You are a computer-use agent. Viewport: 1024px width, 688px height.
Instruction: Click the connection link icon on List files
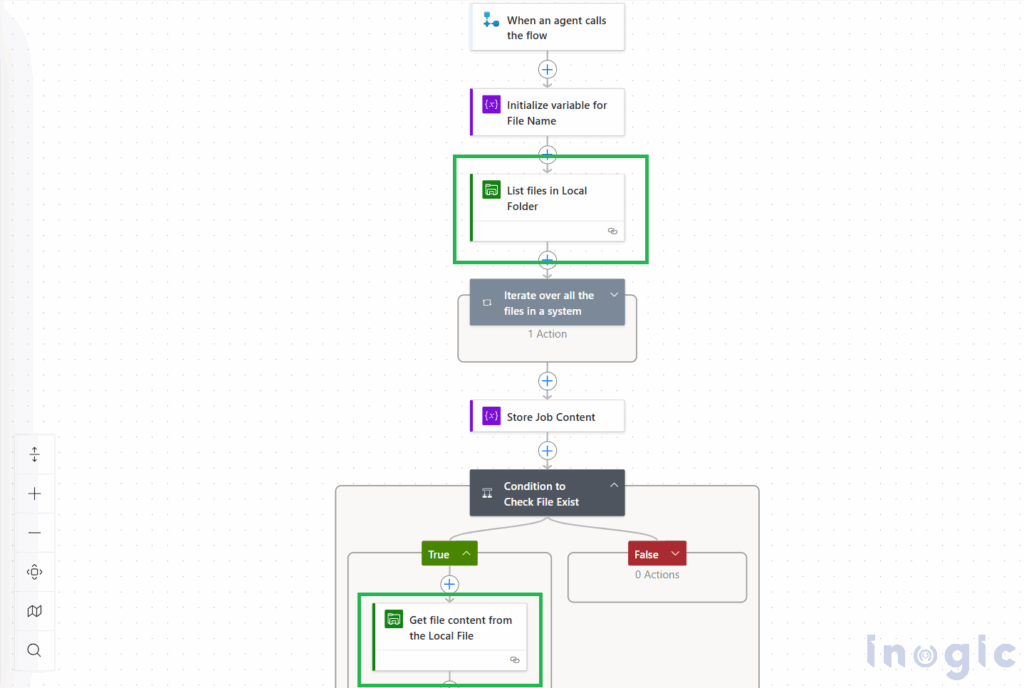[613, 231]
